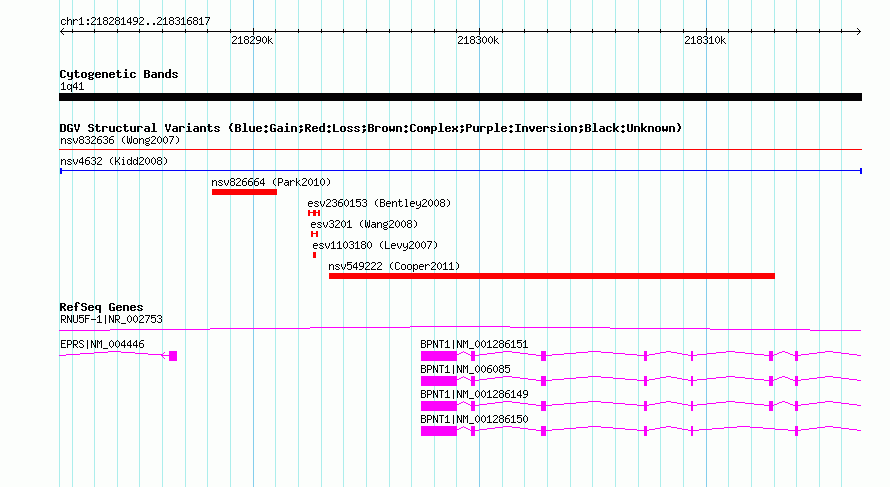The height and width of the screenshot is (487, 890).
Task: Click the EPRS|NM_004446 gene label
Action: click(102, 345)
